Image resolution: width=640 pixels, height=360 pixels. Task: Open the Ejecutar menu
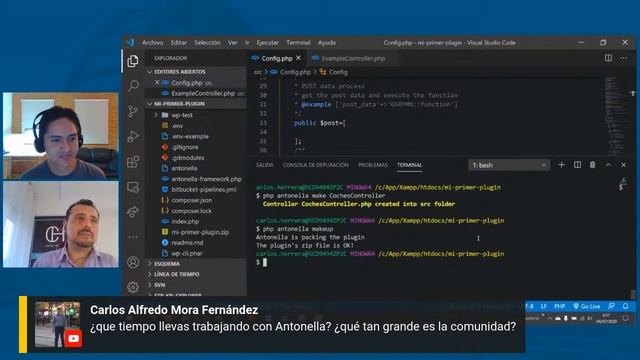coord(268,42)
